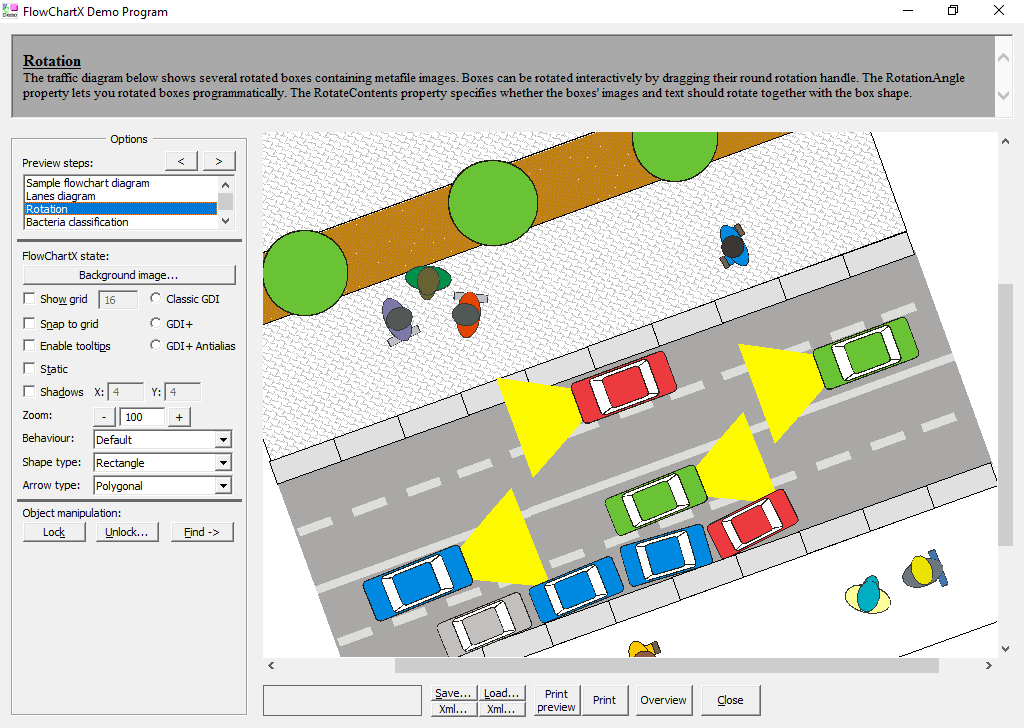This screenshot has width=1024, height=728.
Task: Click the next preview step arrow button
Action: pyautogui.click(x=217, y=160)
